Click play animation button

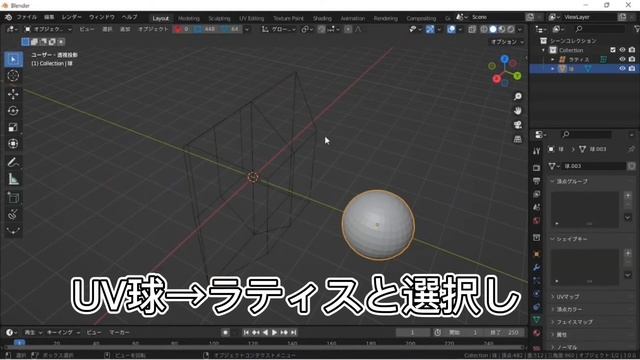click(x=274, y=332)
